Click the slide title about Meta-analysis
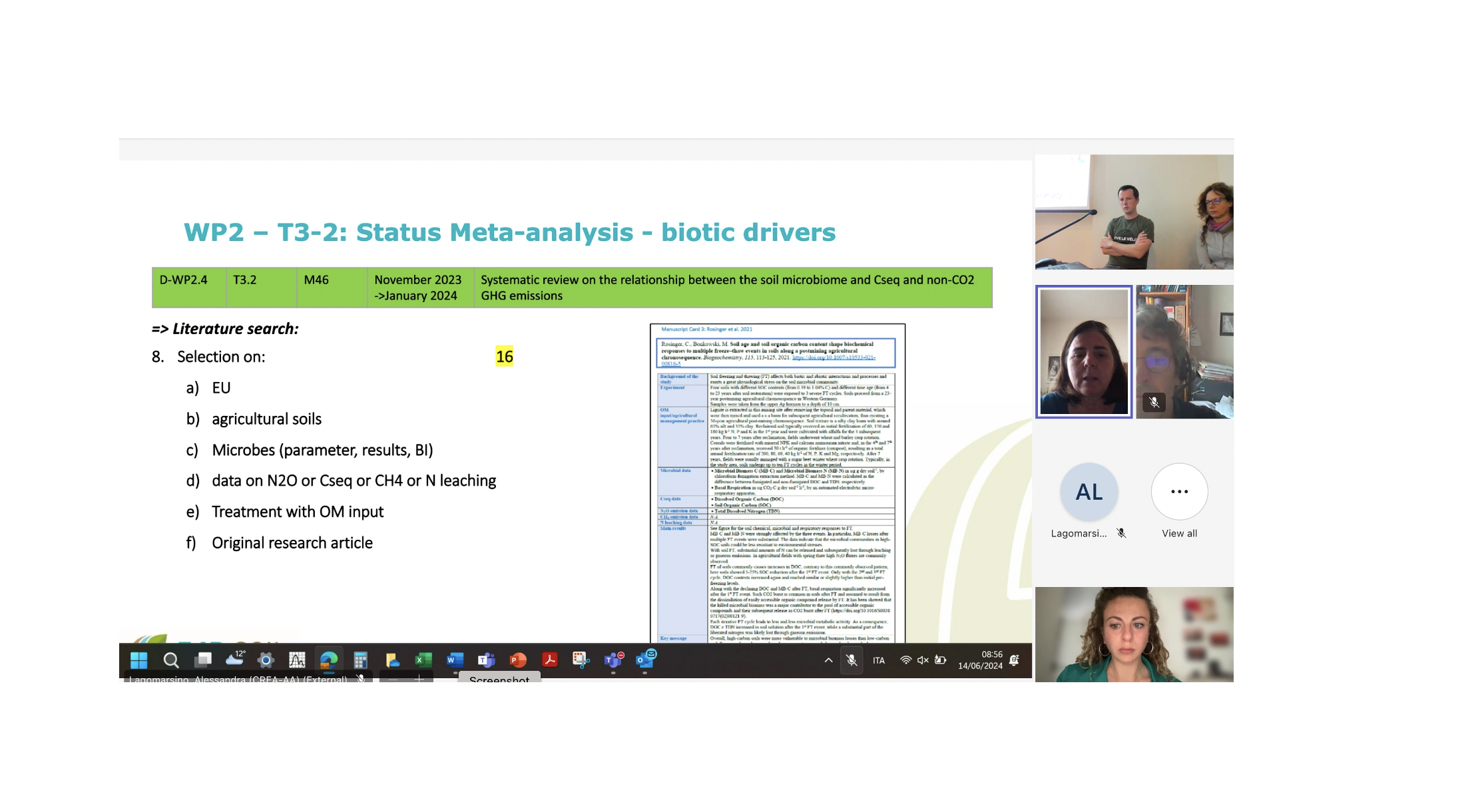 click(x=509, y=232)
